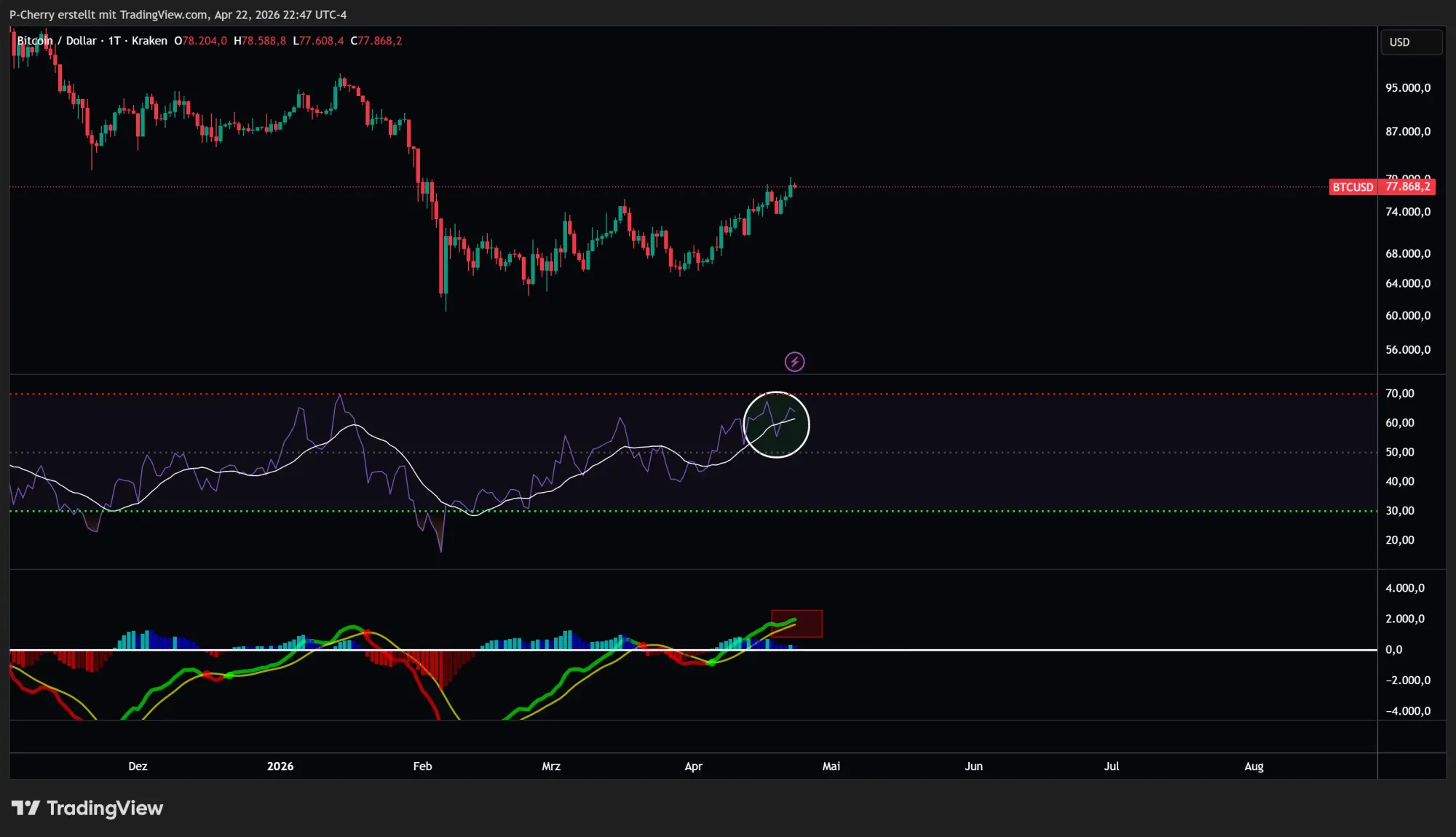Click "Apr" on the time axis
Image resolution: width=1456 pixels, height=837 pixels.
[x=693, y=766]
